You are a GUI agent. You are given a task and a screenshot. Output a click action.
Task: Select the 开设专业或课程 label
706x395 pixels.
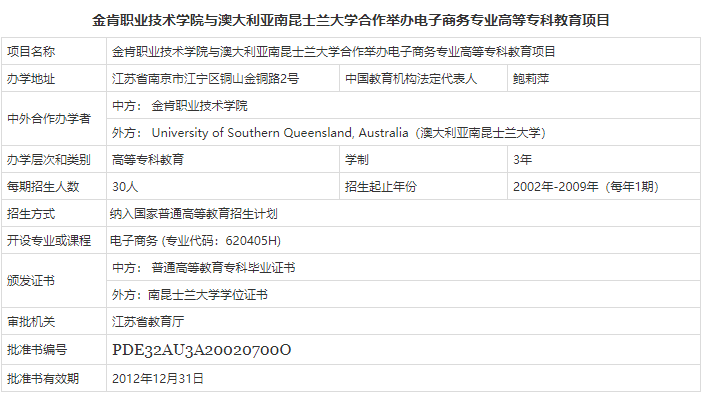point(49,241)
